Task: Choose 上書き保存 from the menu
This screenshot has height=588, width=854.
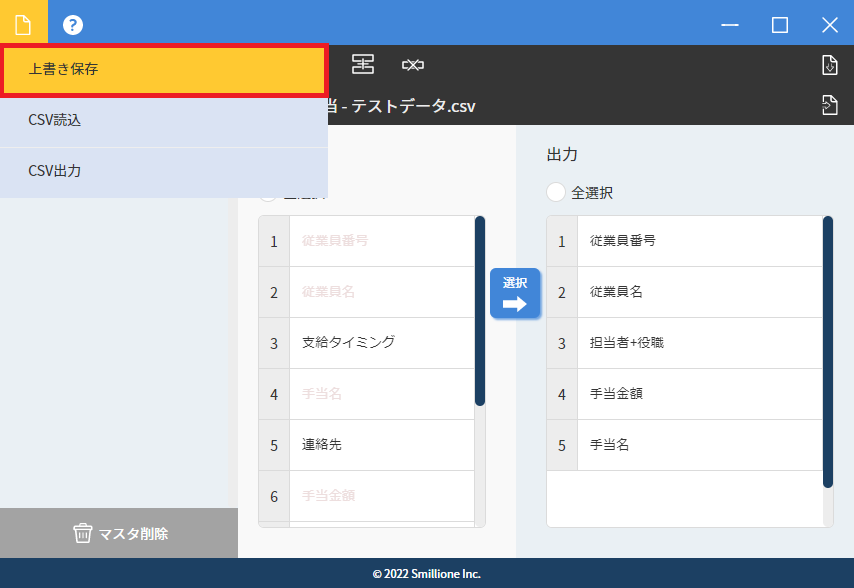Action: (163, 70)
